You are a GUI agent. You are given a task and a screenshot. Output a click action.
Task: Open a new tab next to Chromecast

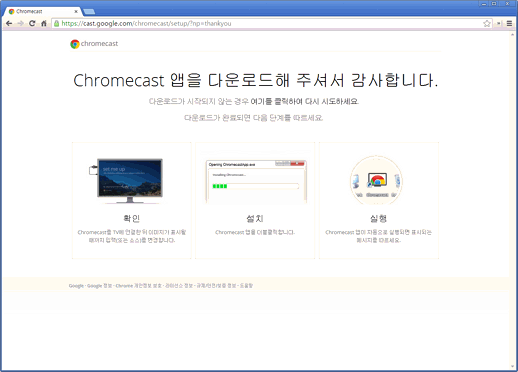click(89, 12)
